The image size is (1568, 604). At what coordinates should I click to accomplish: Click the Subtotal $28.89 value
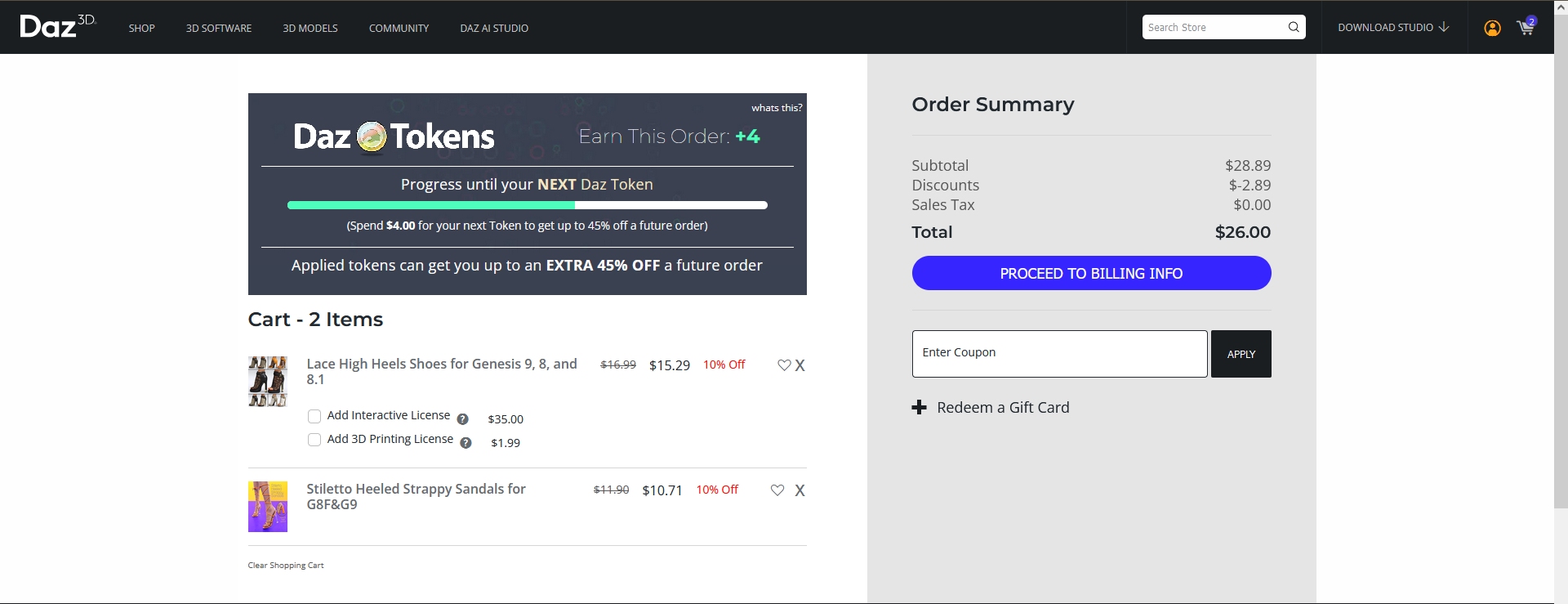pos(1248,165)
